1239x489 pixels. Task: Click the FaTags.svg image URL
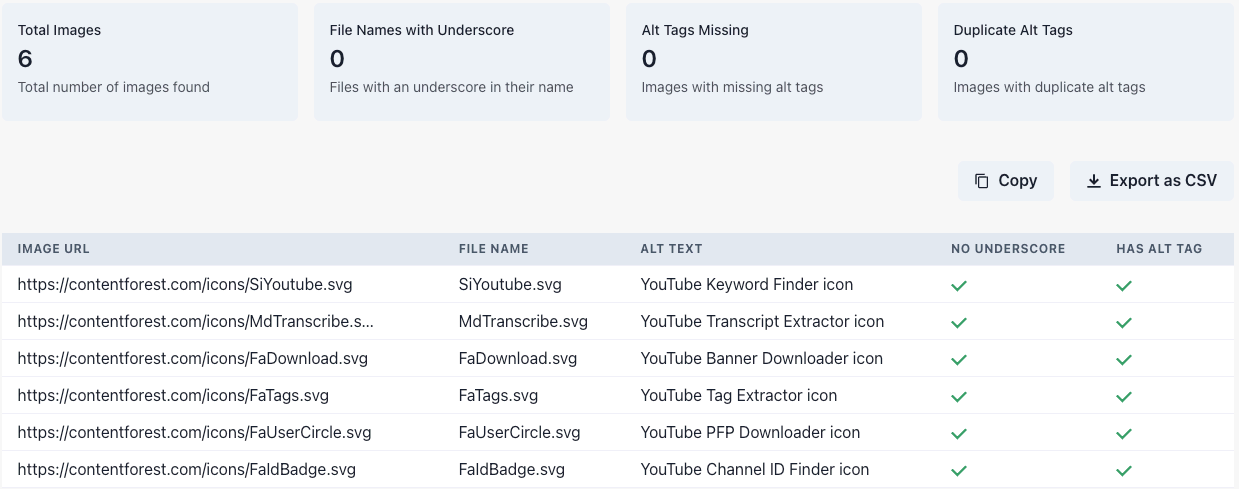(173, 396)
